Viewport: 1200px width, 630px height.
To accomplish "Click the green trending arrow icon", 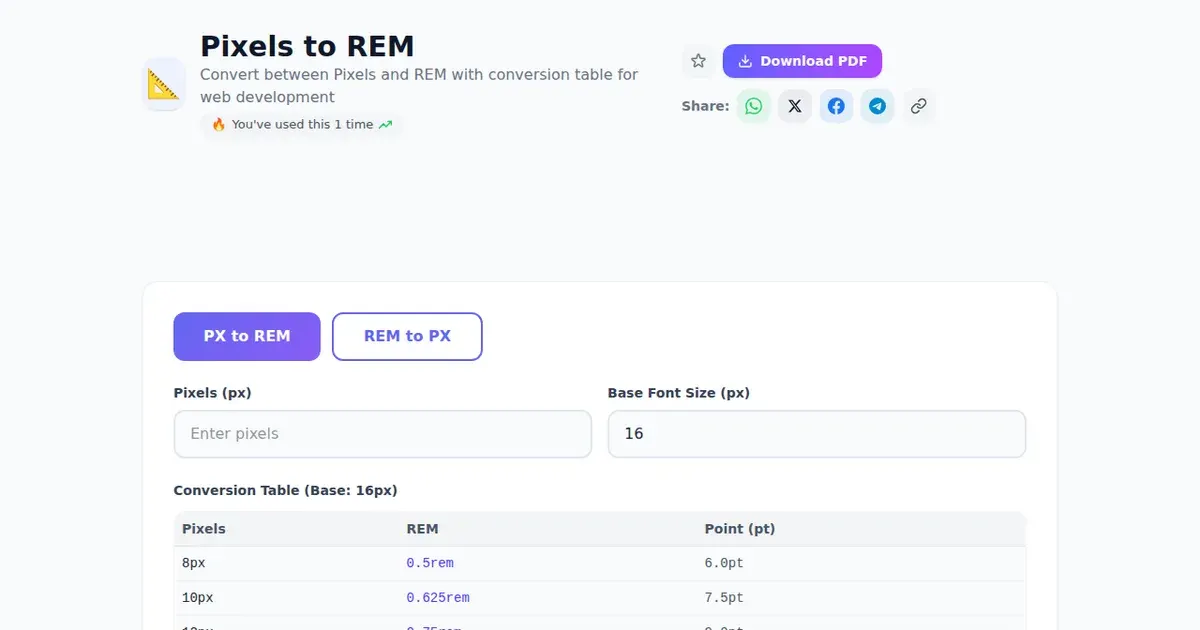I will coord(386,125).
